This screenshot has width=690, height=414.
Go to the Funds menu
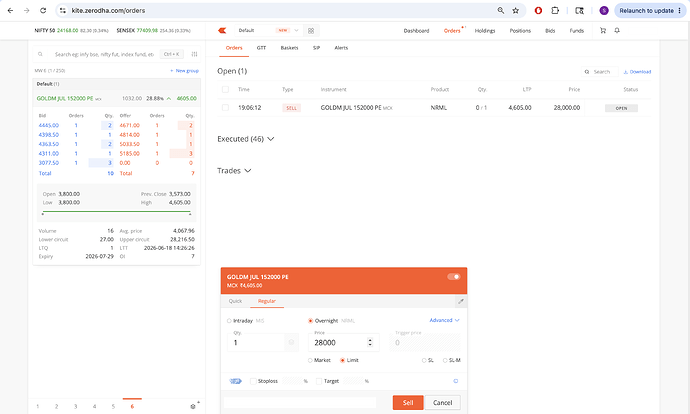(x=576, y=31)
